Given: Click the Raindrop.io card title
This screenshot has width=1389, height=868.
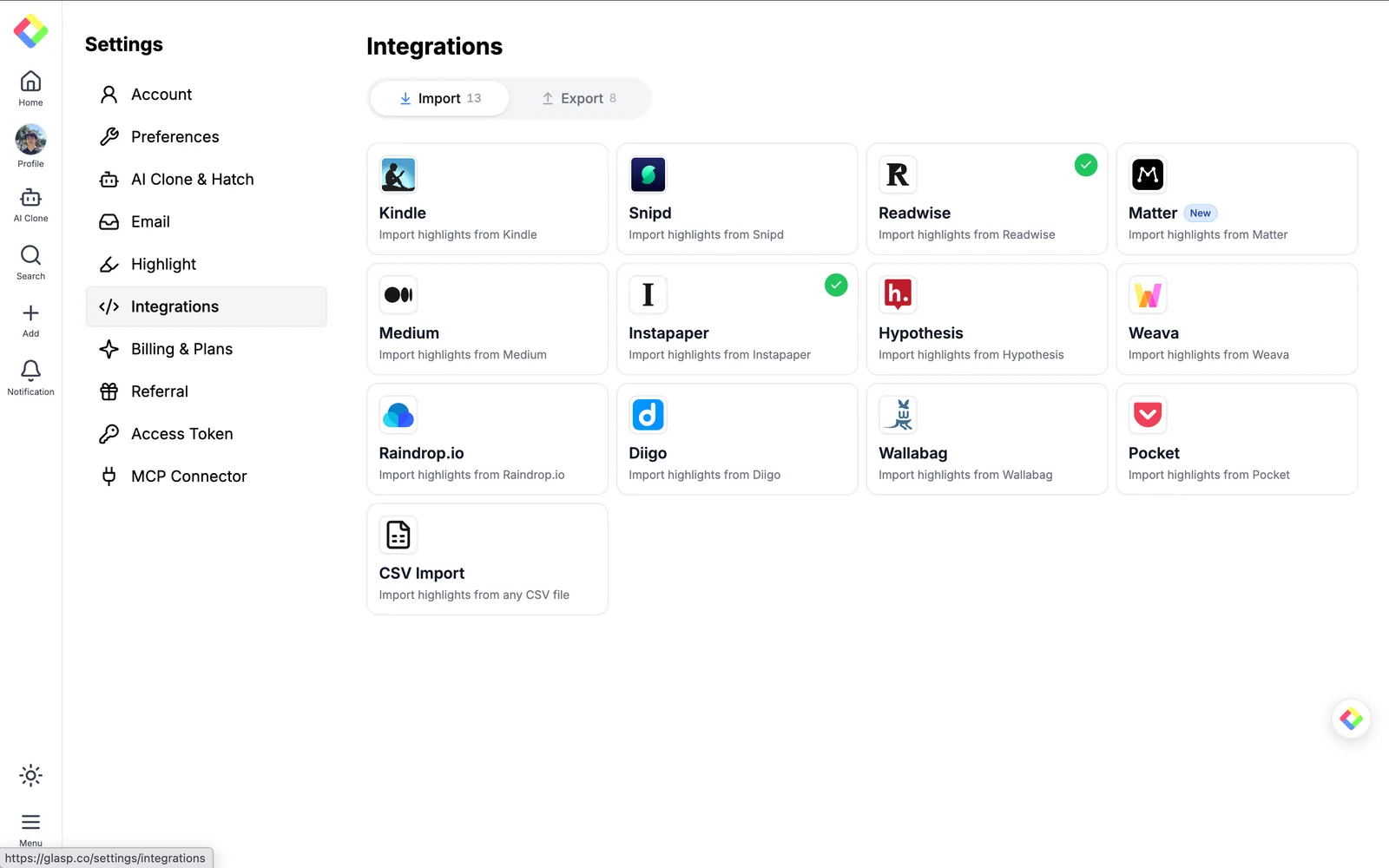Looking at the screenshot, I should (x=421, y=453).
